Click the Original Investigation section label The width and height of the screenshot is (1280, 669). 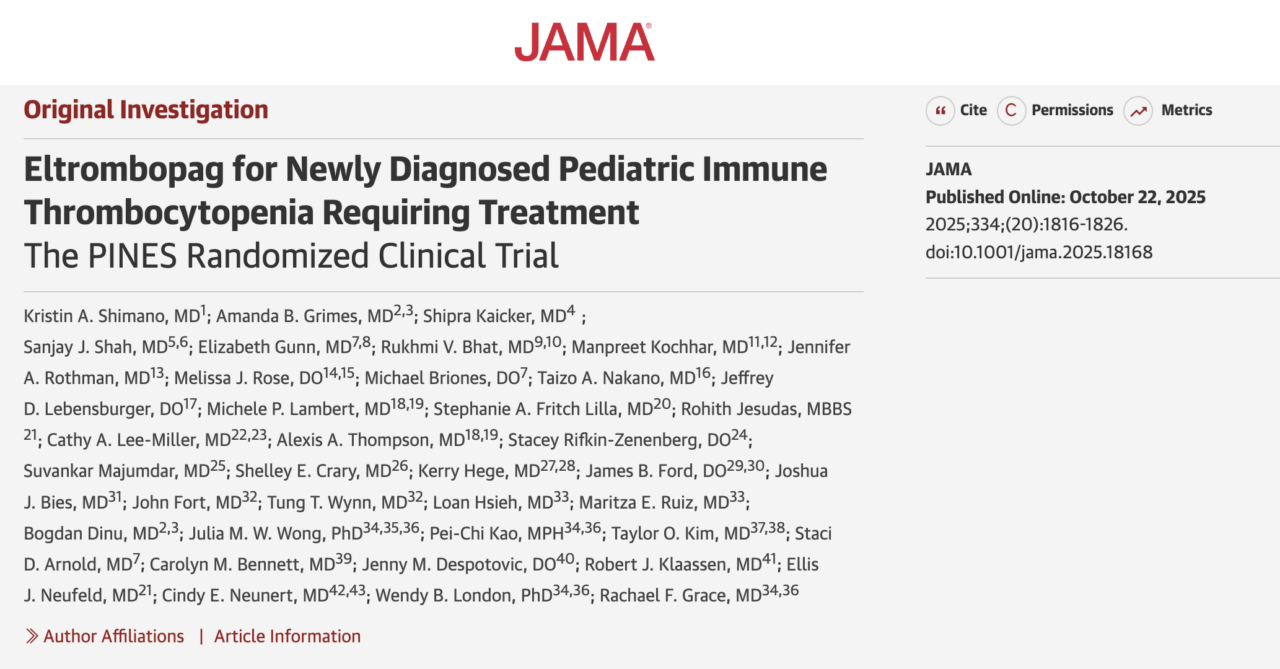pos(145,109)
